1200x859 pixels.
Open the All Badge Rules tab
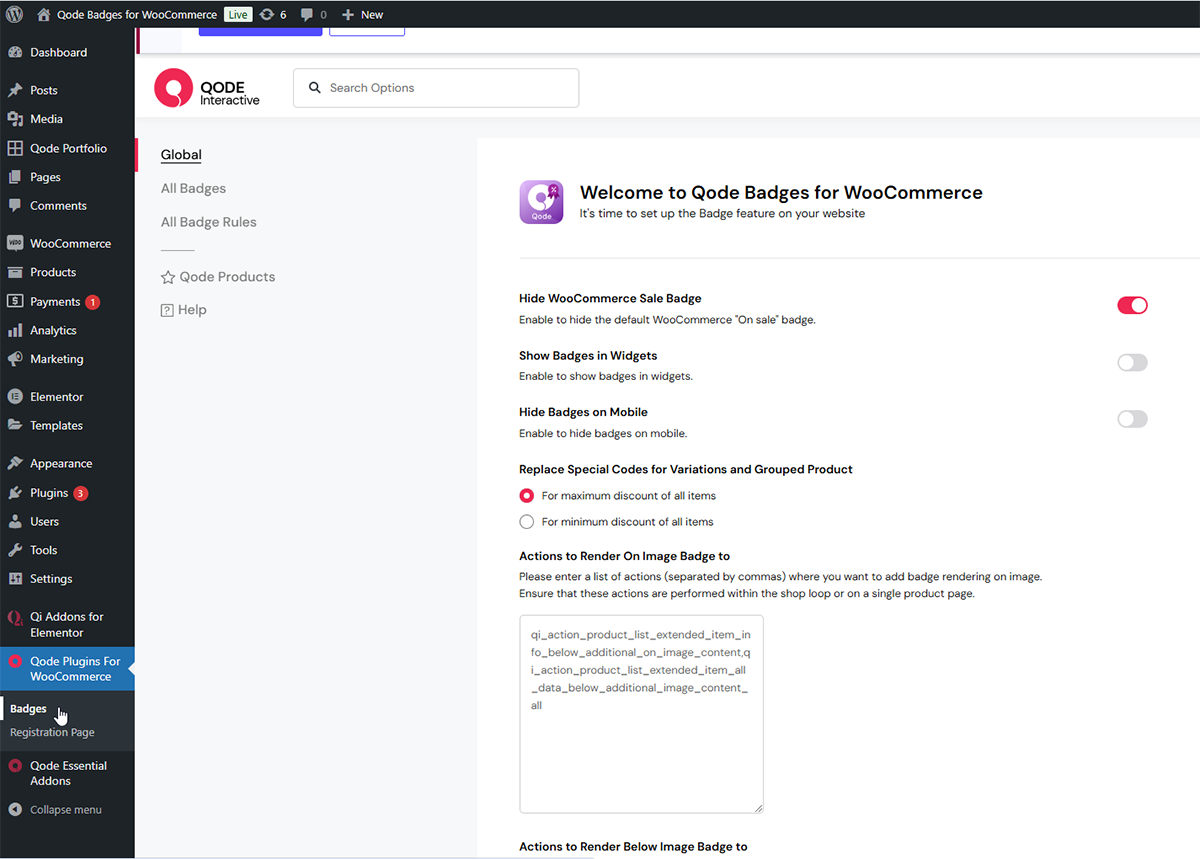(x=208, y=222)
